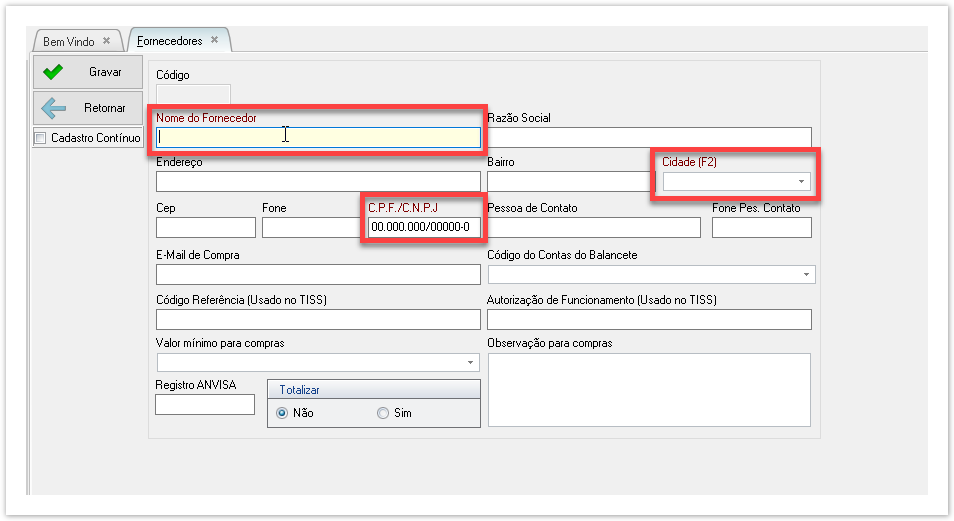Open Valor mínimo para compras dropdown
Image resolution: width=954 pixels, height=521 pixels.
(470, 362)
